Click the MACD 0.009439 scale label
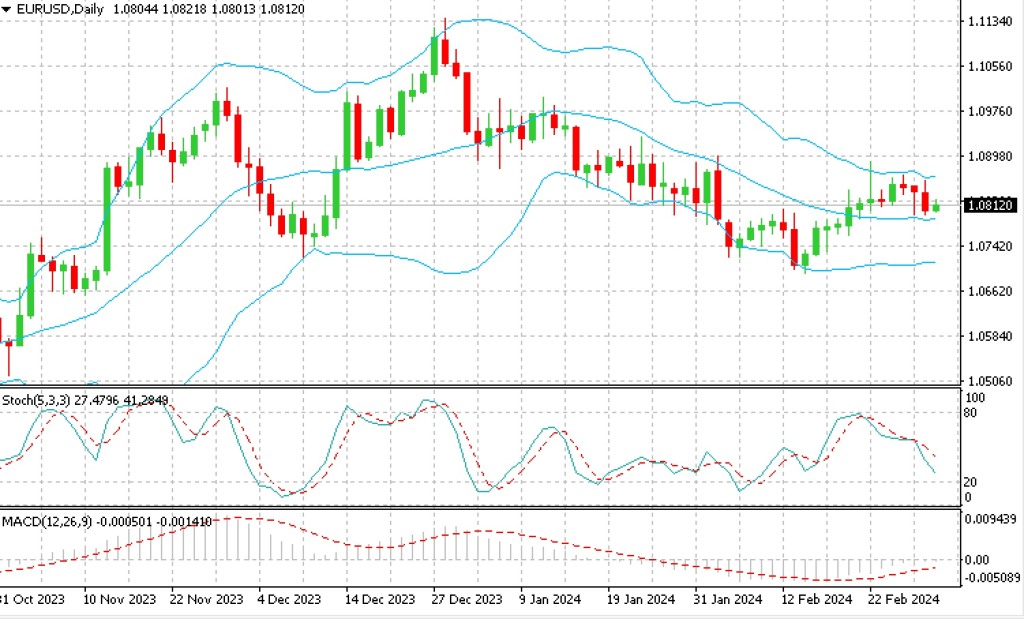The image size is (1024, 619). click(x=989, y=518)
